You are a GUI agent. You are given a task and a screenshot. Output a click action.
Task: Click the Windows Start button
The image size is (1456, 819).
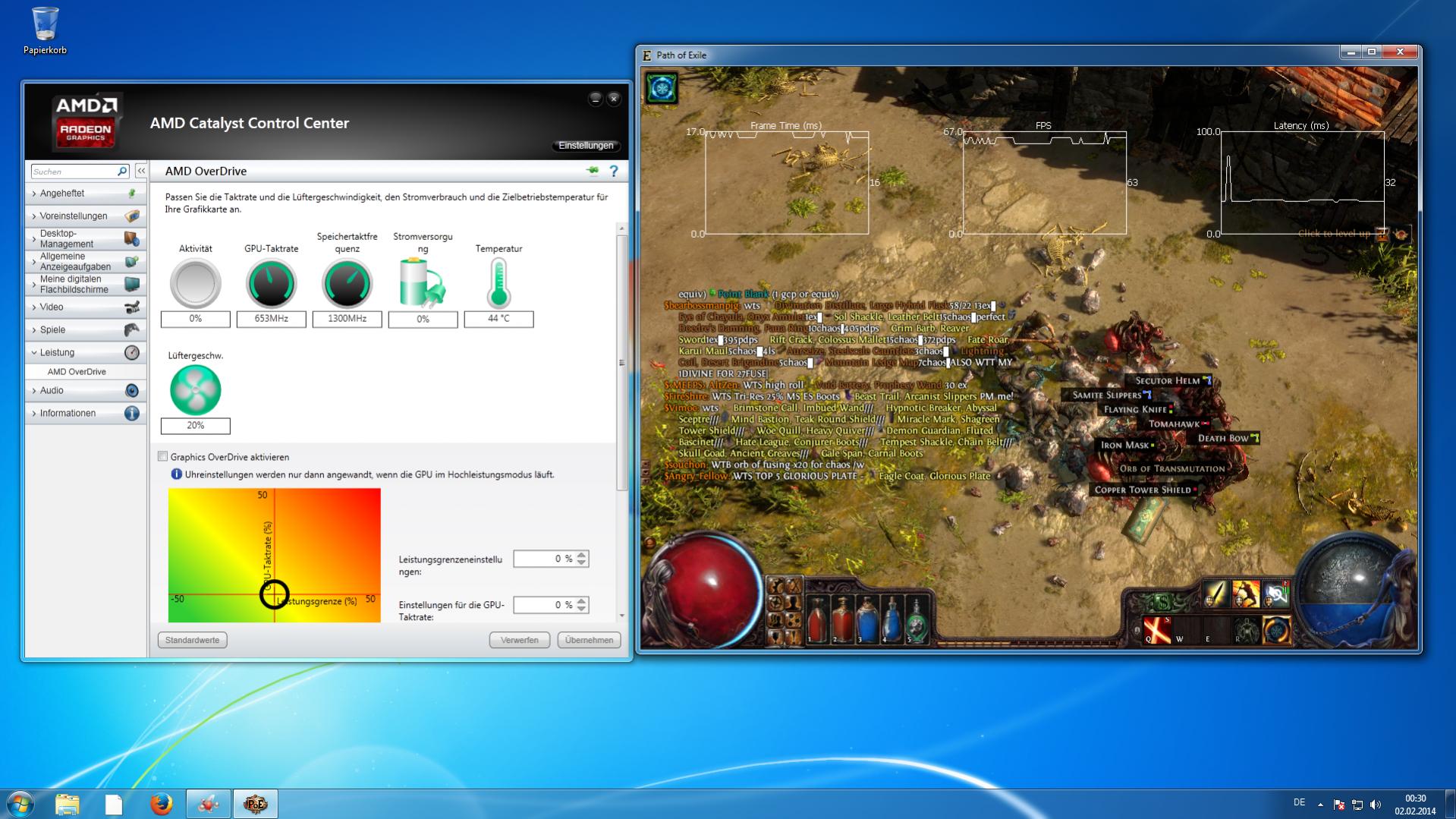coord(20,804)
